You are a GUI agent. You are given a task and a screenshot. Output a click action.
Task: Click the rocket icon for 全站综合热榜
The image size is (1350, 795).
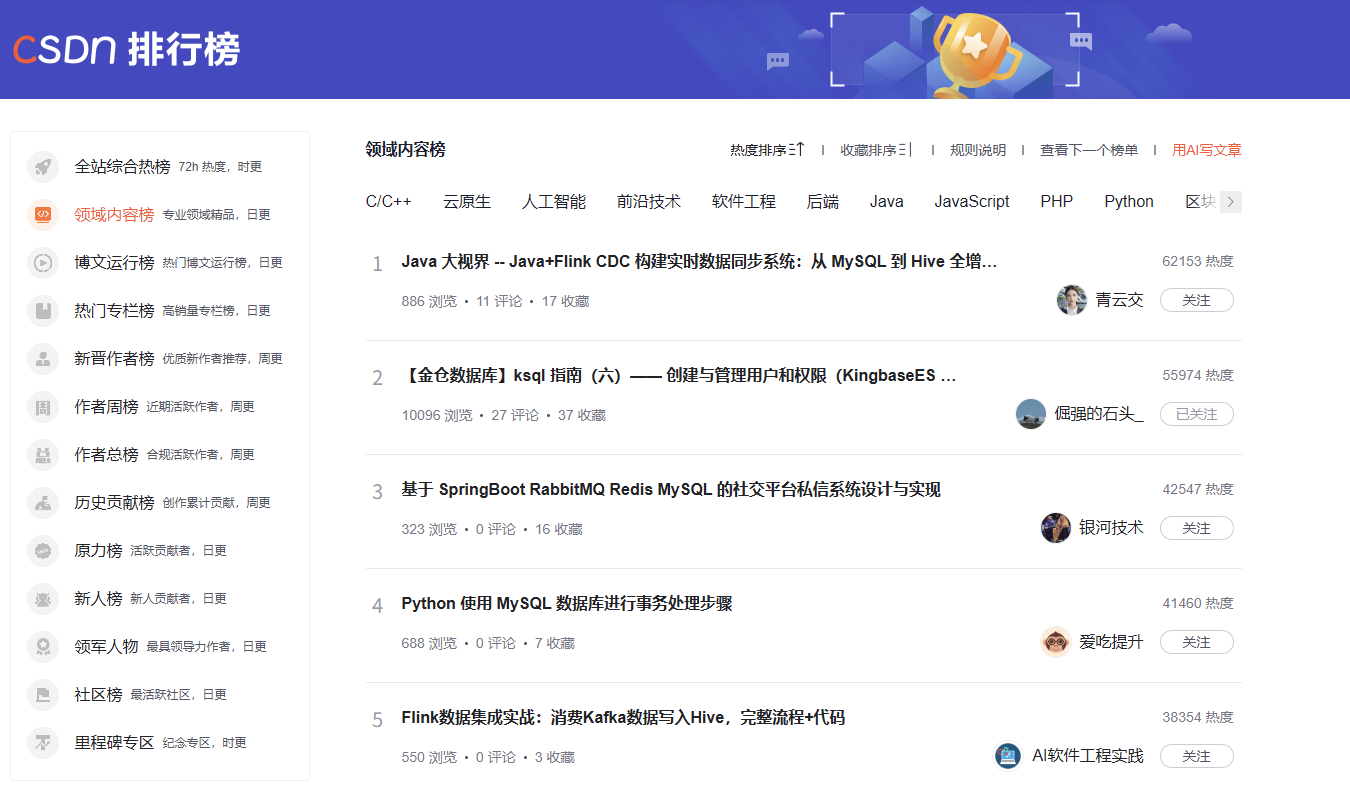pos(43,167)
